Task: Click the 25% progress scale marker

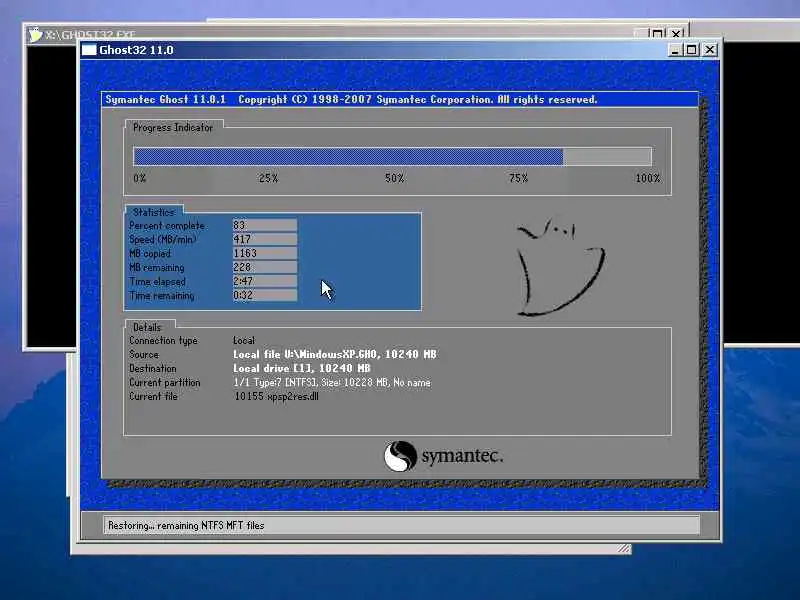Action: click(x=268, y=178)
